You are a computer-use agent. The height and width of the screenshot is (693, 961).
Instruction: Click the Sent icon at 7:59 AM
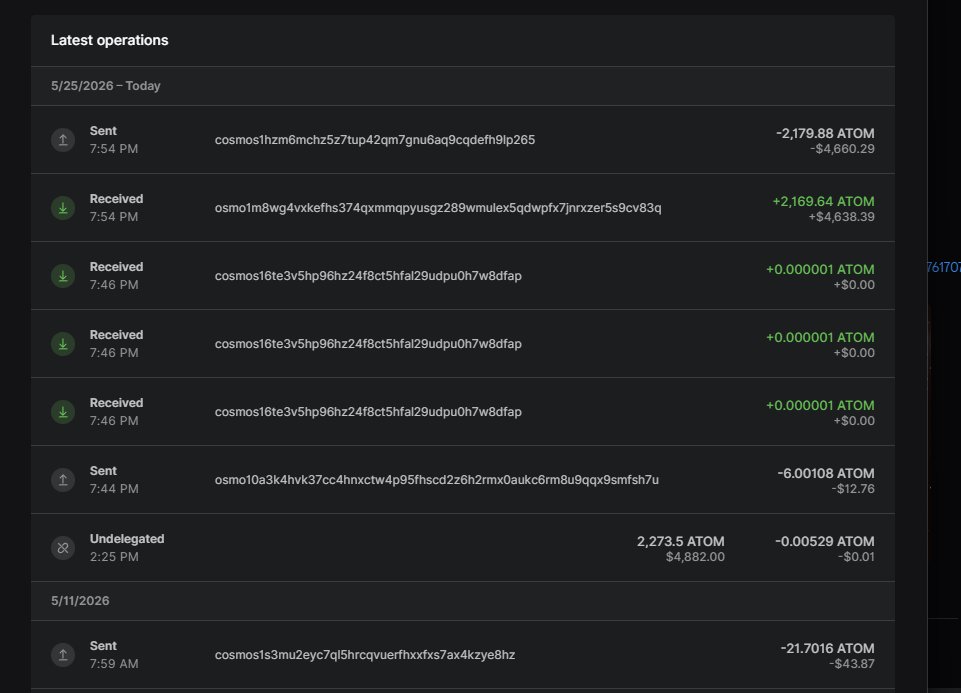click(63, 655)
